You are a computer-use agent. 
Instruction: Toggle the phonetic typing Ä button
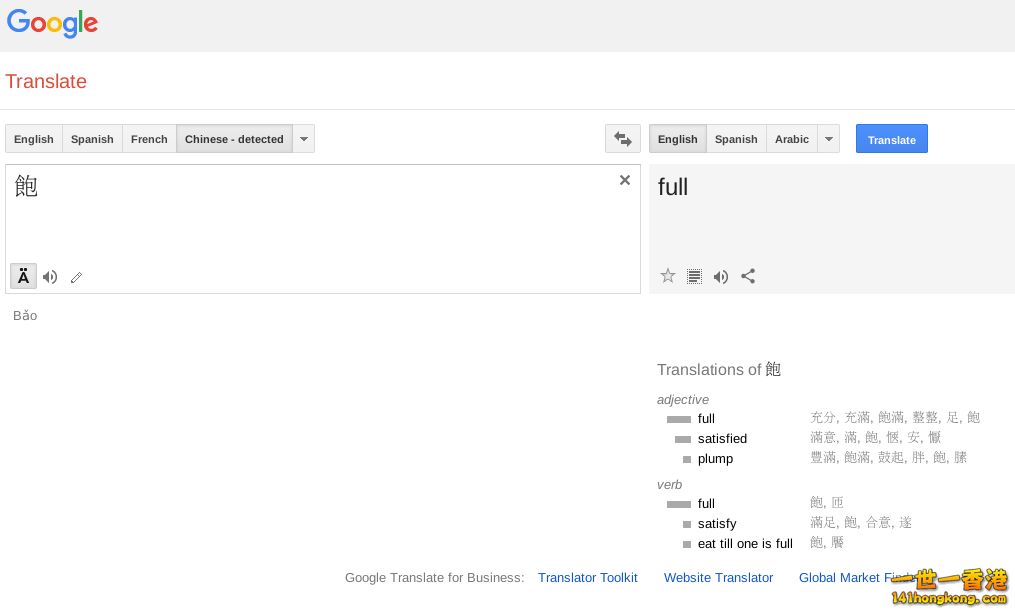coord(23,277)
